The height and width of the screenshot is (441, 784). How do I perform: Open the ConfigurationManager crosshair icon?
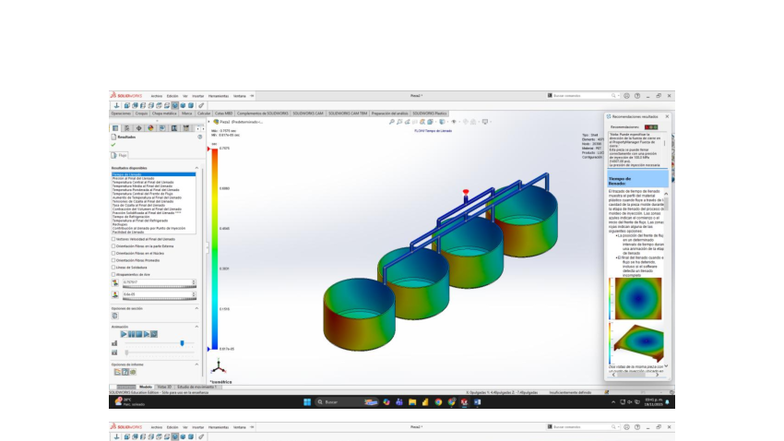click(139, 128)
